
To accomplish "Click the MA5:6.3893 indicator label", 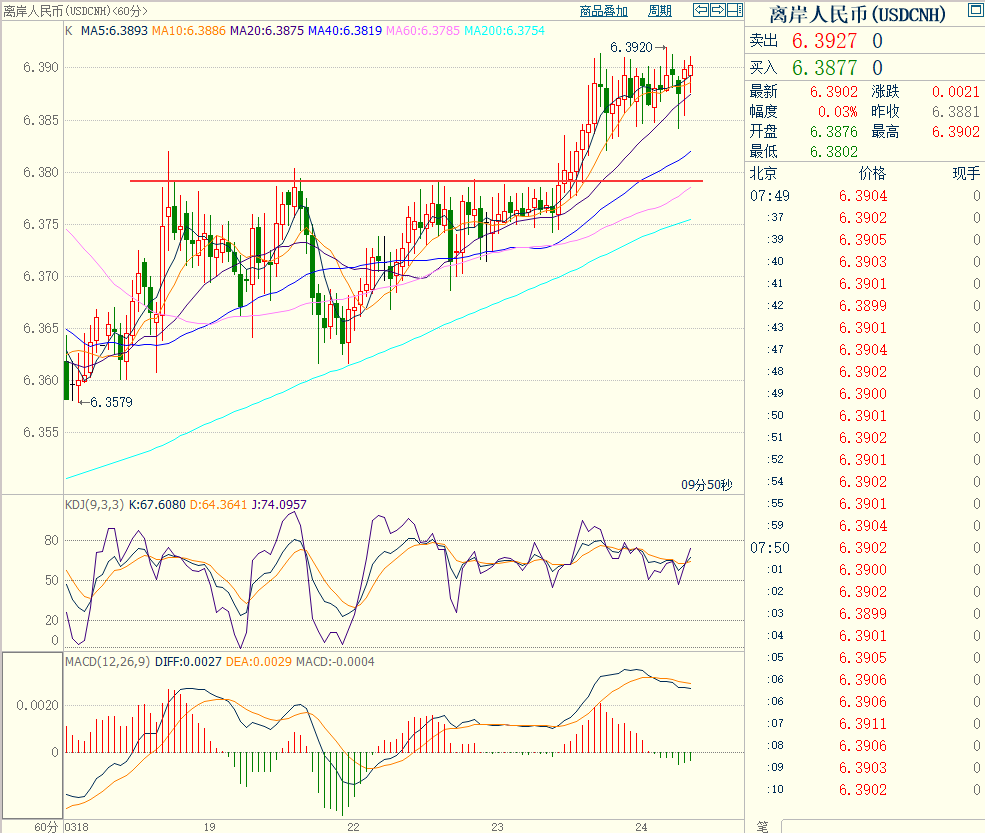I will 112,30.
